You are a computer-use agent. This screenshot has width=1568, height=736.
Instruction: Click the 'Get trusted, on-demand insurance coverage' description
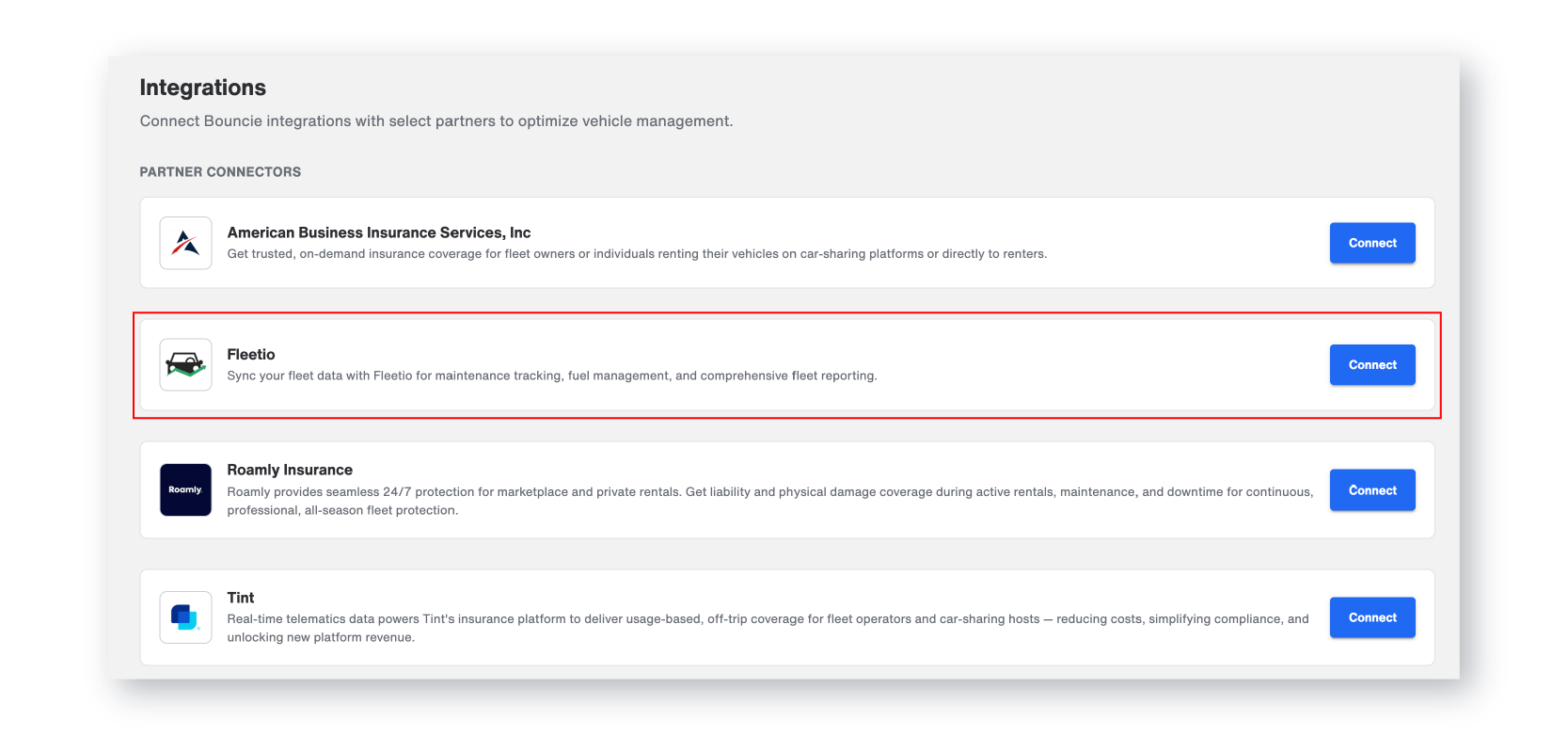[x=637, y=254]
